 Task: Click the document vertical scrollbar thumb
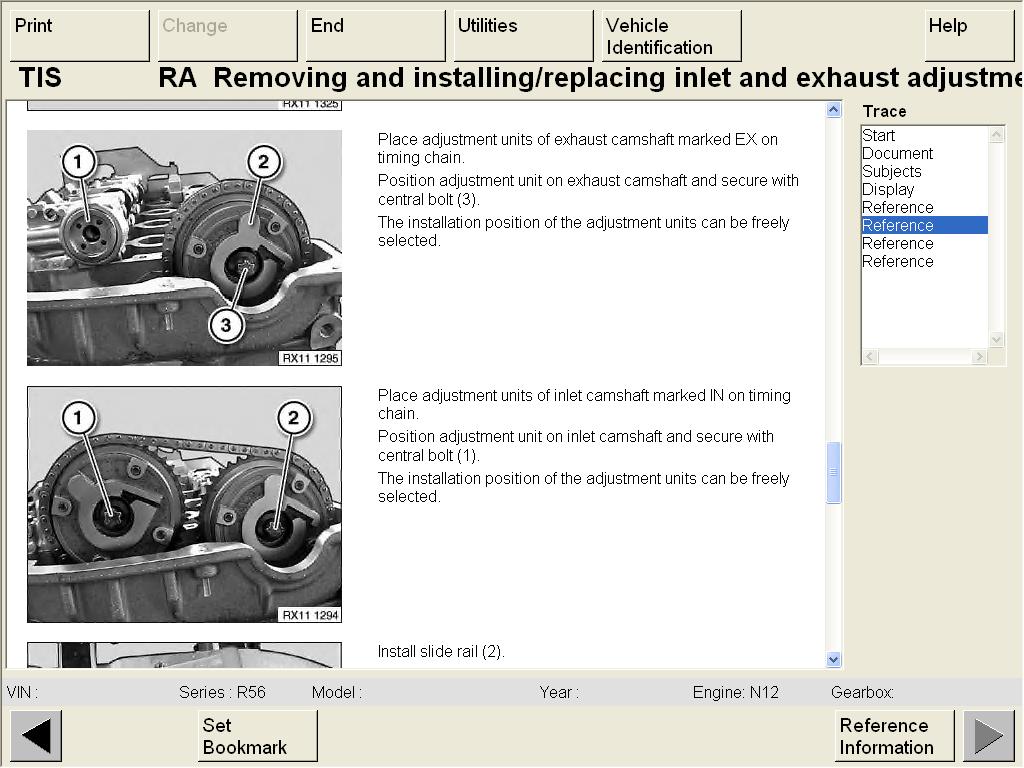click(x=834, y=472)
